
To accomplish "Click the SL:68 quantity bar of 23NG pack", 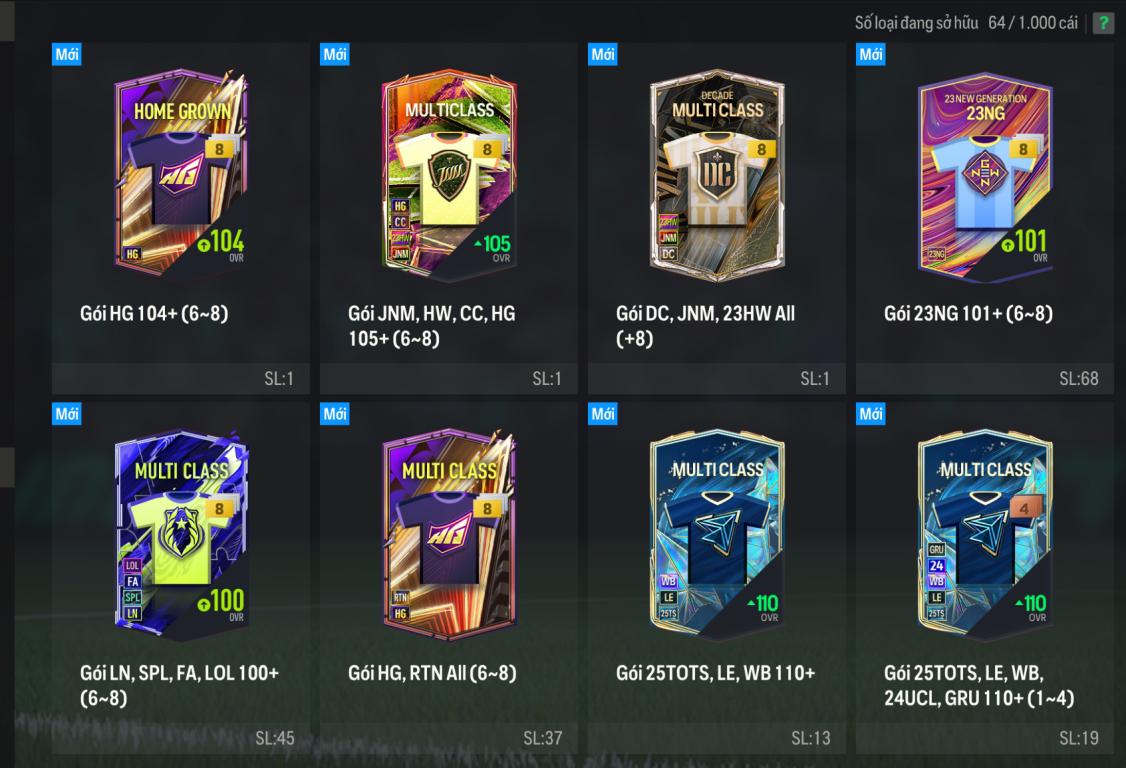I will [x=985, y=379].
